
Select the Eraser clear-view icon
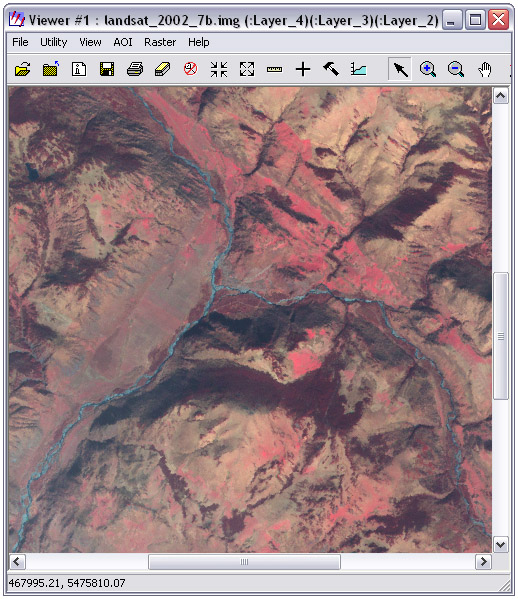tap(163, 70)
